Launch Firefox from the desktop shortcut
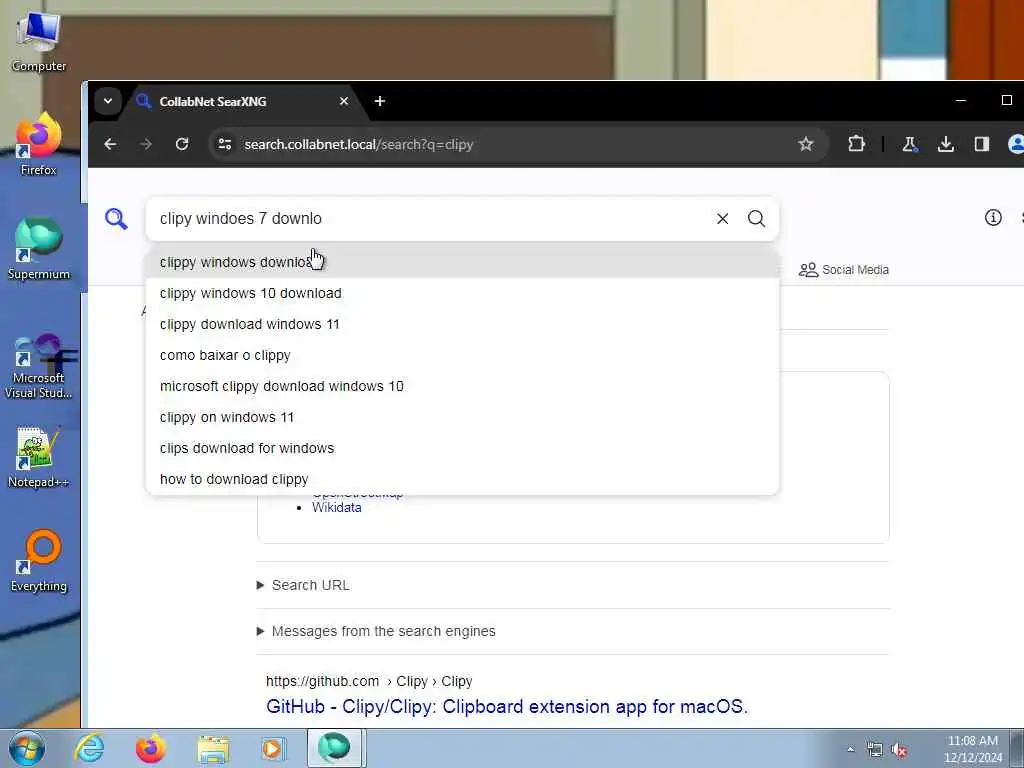 click(x=39, y=145)
